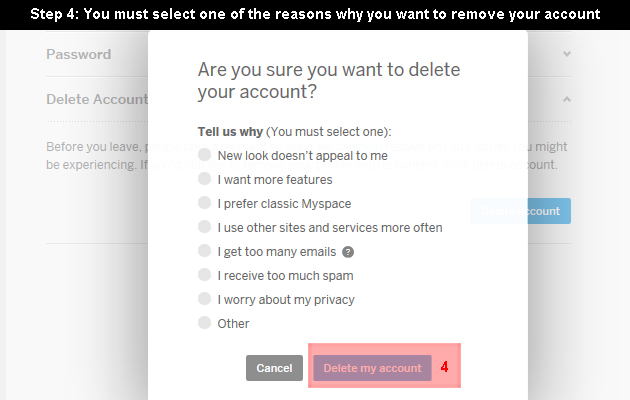Click the Cancel button in dialog
This screenshot has width=630, height=400.
point(274,368)
